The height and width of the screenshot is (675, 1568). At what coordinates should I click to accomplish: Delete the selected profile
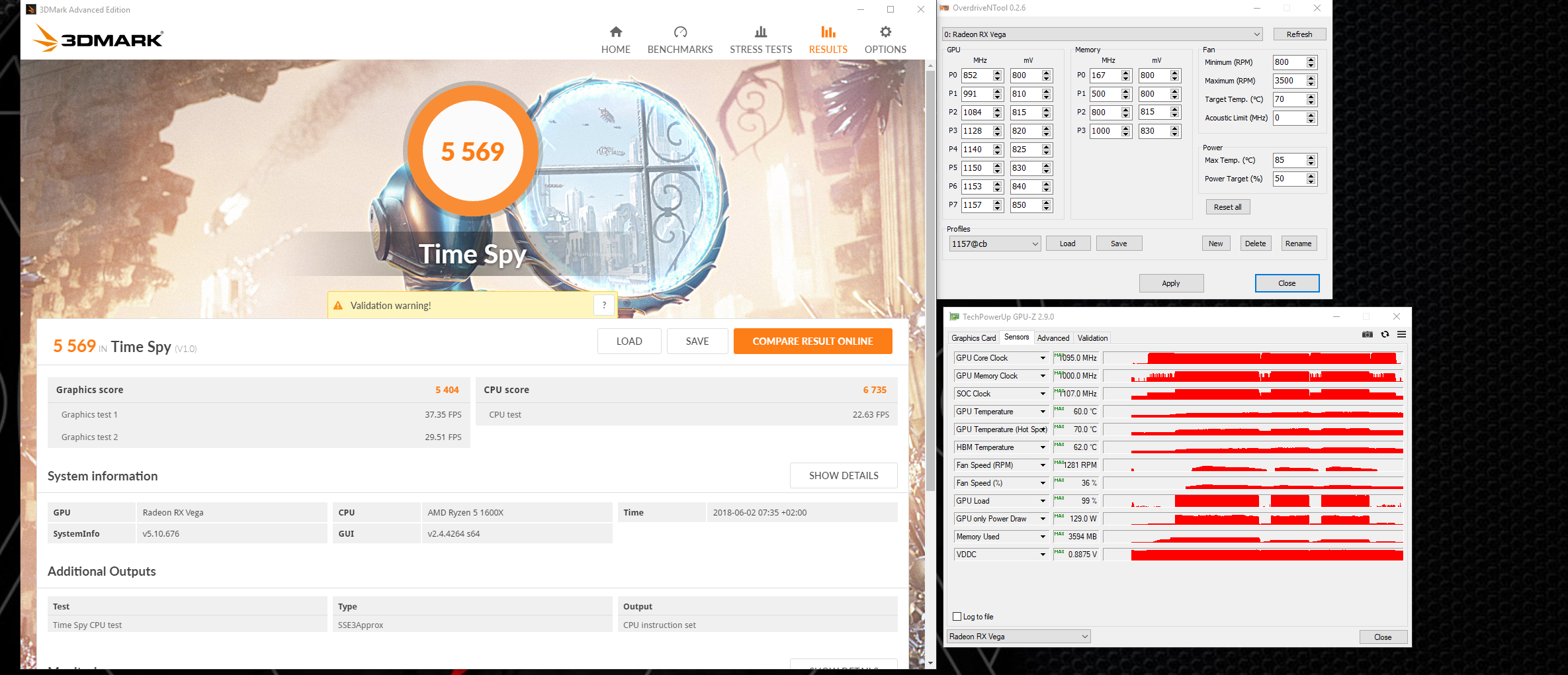point(1255,244)
